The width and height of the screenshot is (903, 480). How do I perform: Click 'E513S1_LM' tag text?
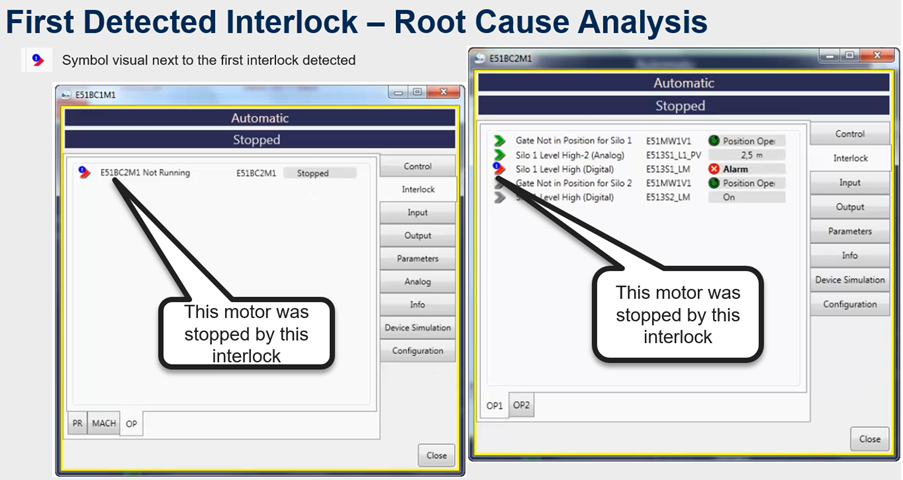667,169
